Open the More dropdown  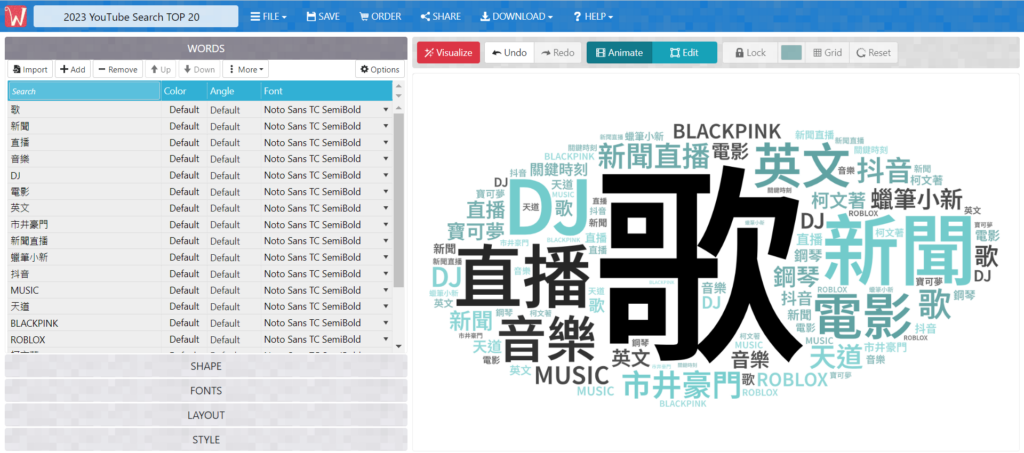click(246, 70)
